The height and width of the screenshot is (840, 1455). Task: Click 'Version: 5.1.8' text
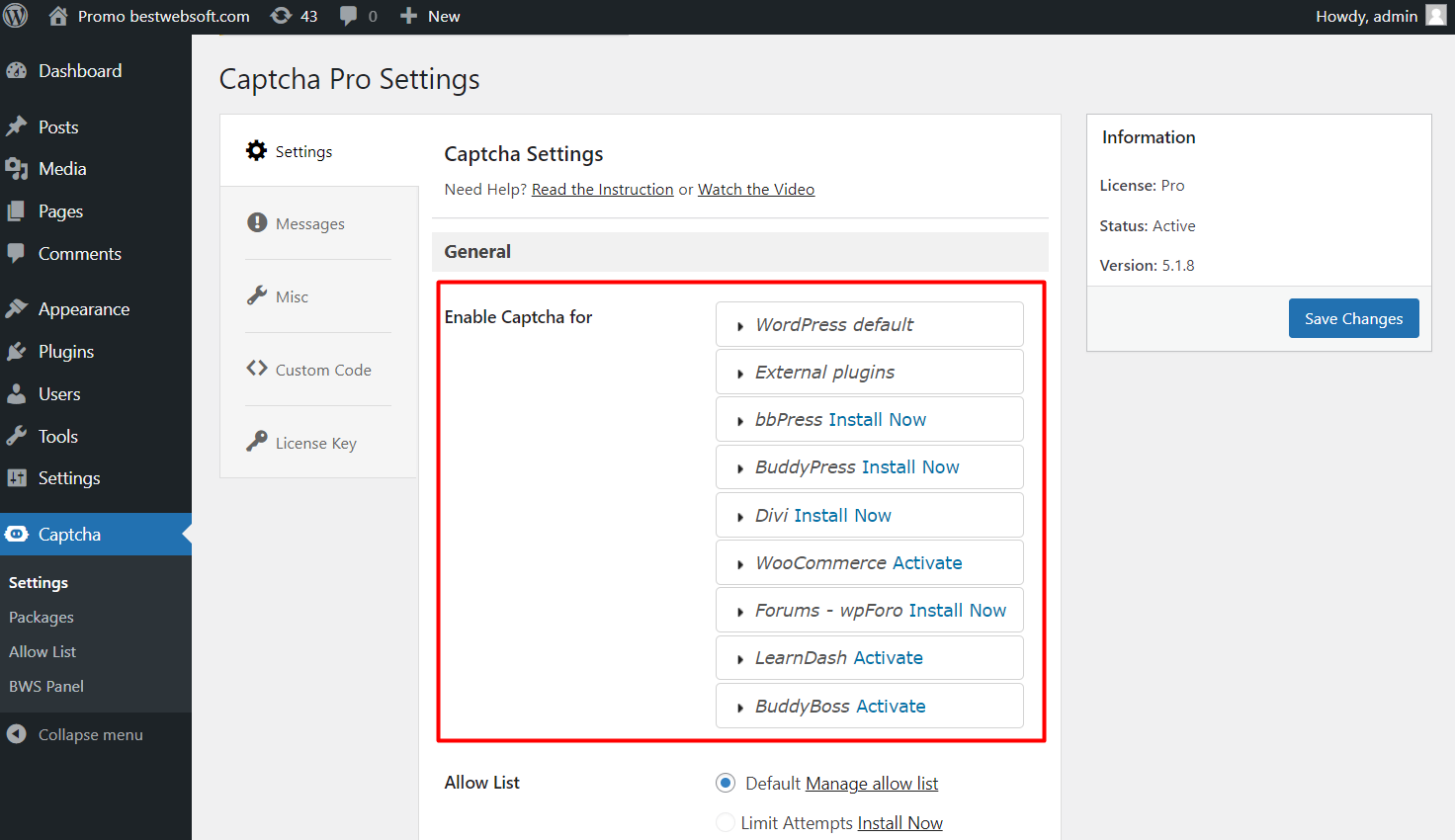click(x=1147, y=265)
